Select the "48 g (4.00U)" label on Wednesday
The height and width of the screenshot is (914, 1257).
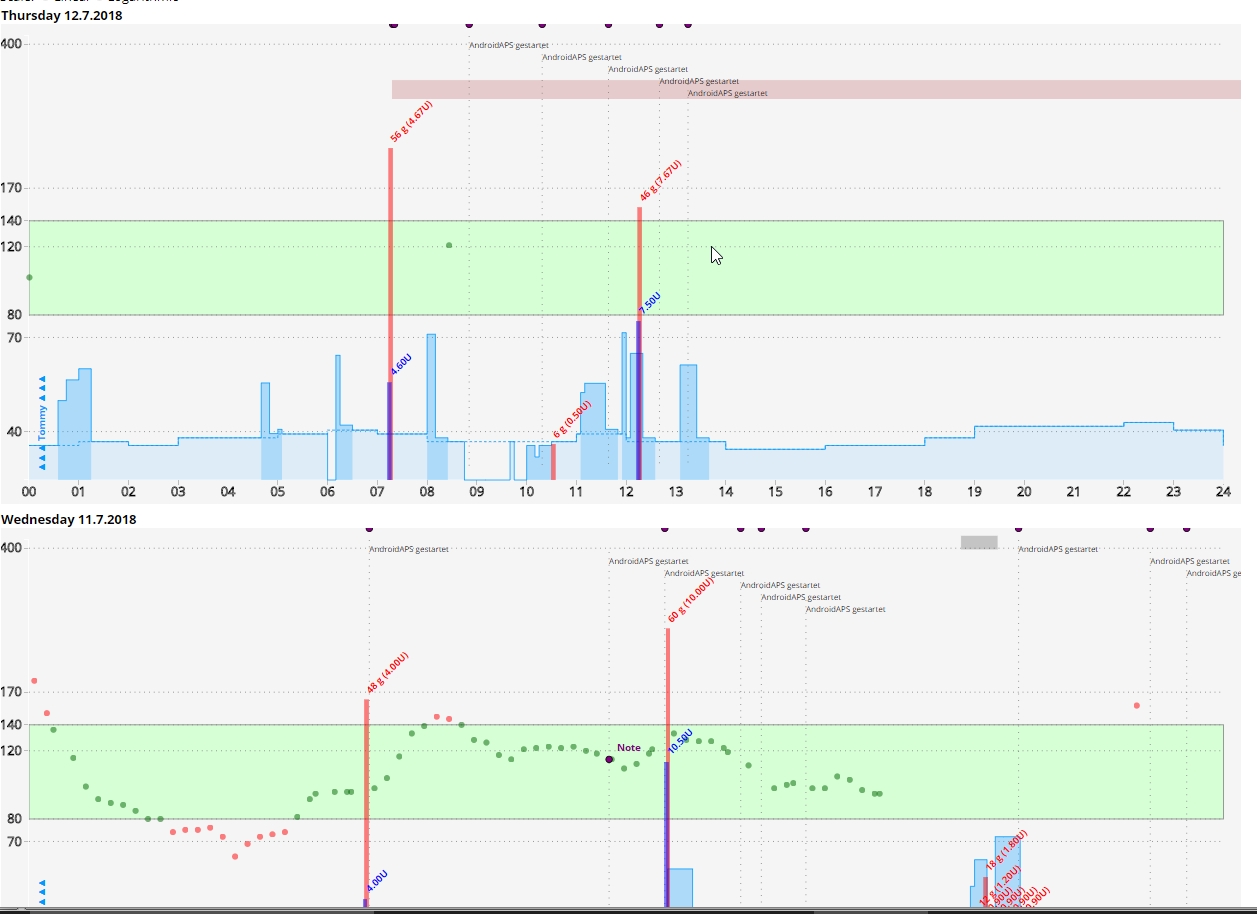pos(388,673)
